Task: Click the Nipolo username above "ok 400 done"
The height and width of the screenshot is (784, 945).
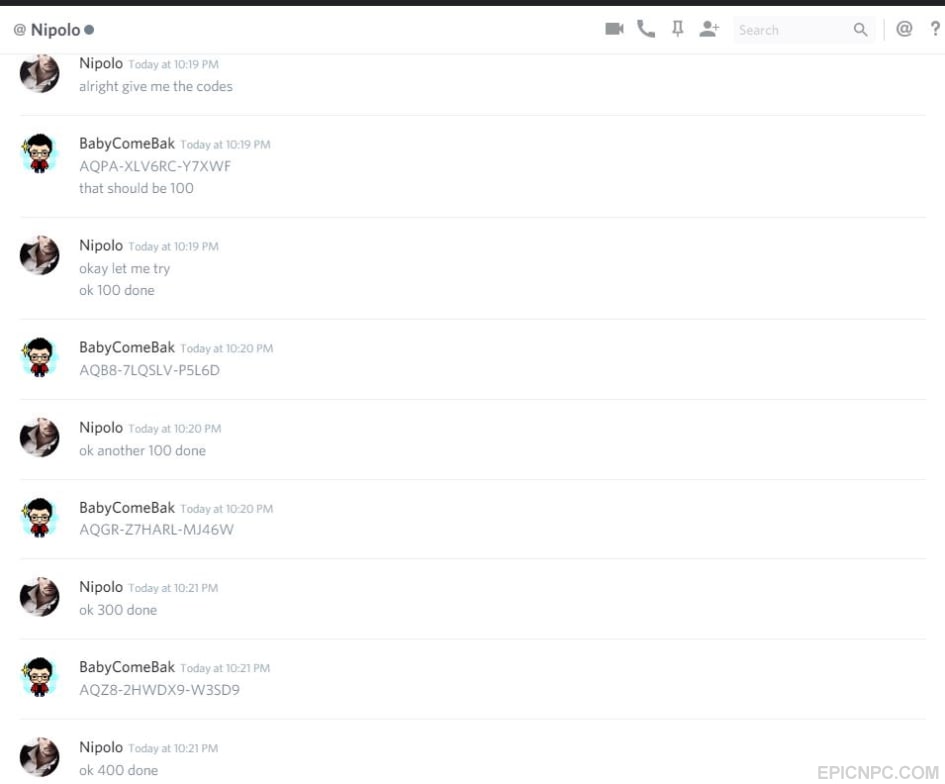Action: (x=101, y=747)
